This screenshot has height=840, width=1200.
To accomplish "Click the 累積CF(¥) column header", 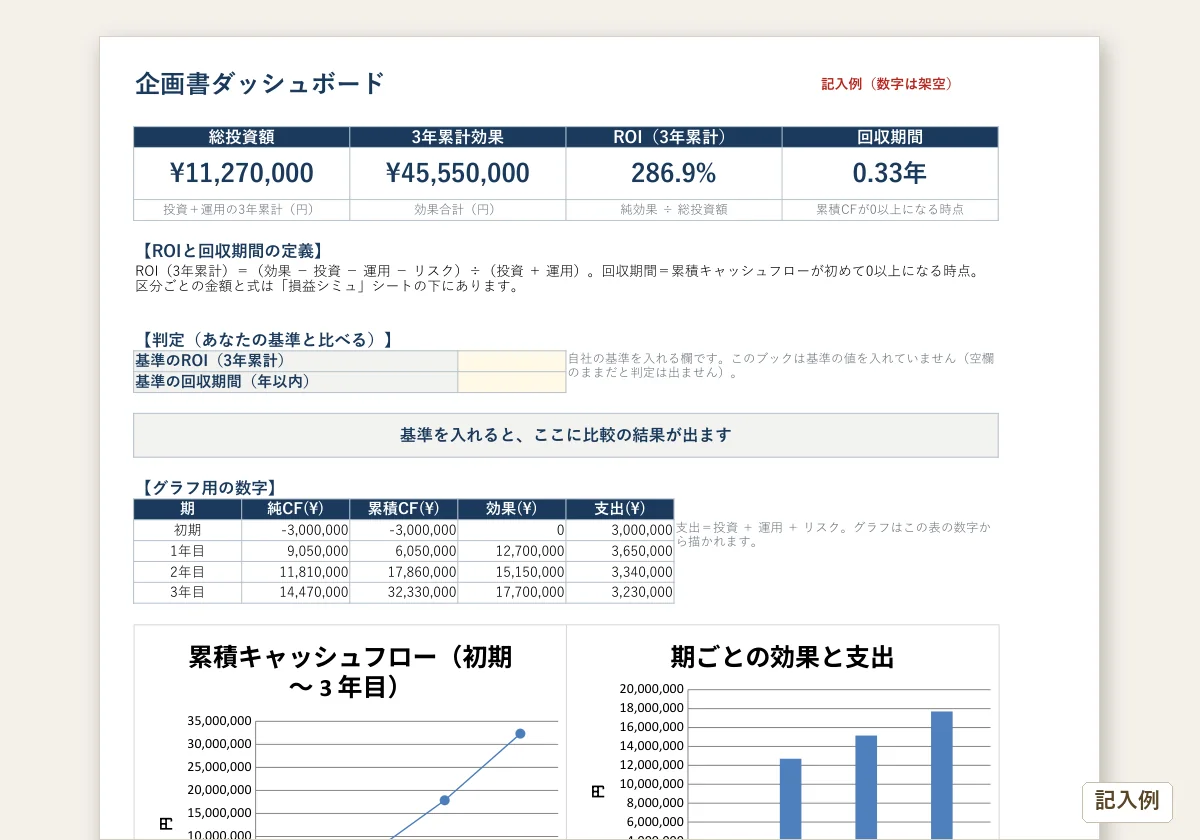I will 404,509.
